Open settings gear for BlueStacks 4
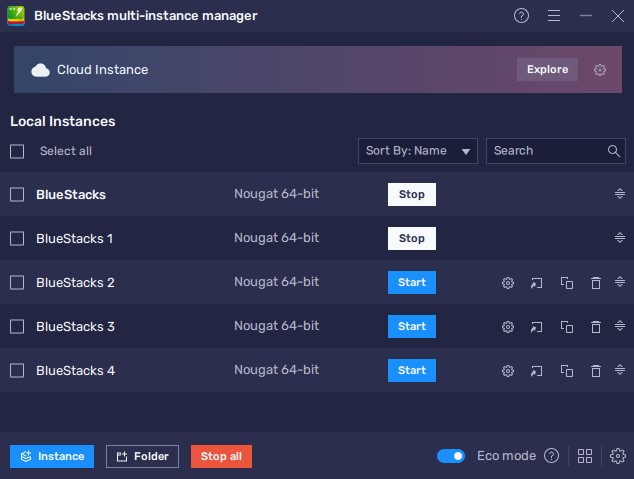634x479 pixels. [508, 371]
